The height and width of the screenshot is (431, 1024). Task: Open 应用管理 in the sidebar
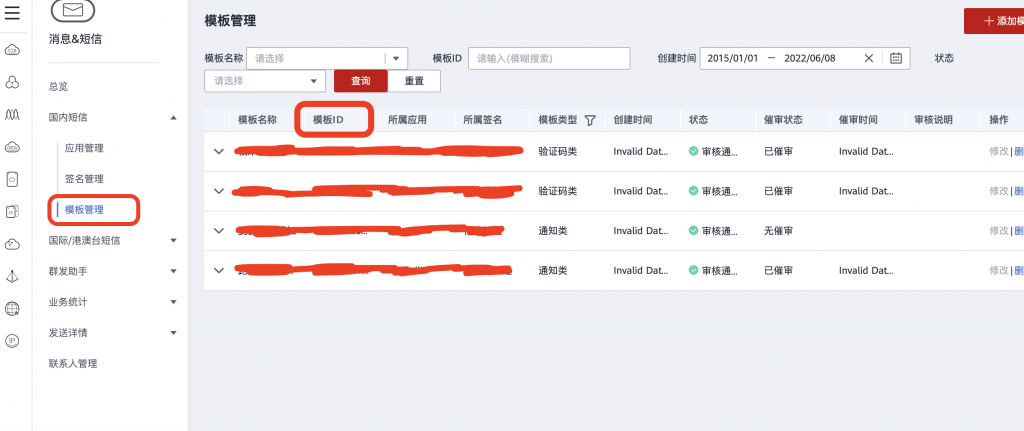click(x=84, y=148)
